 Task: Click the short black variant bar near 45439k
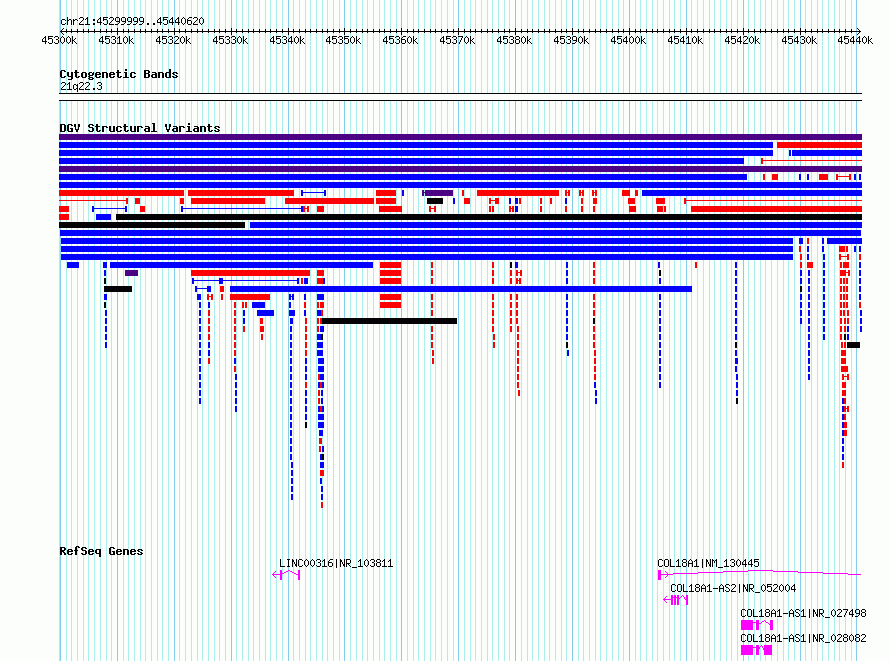click(853, 345)
